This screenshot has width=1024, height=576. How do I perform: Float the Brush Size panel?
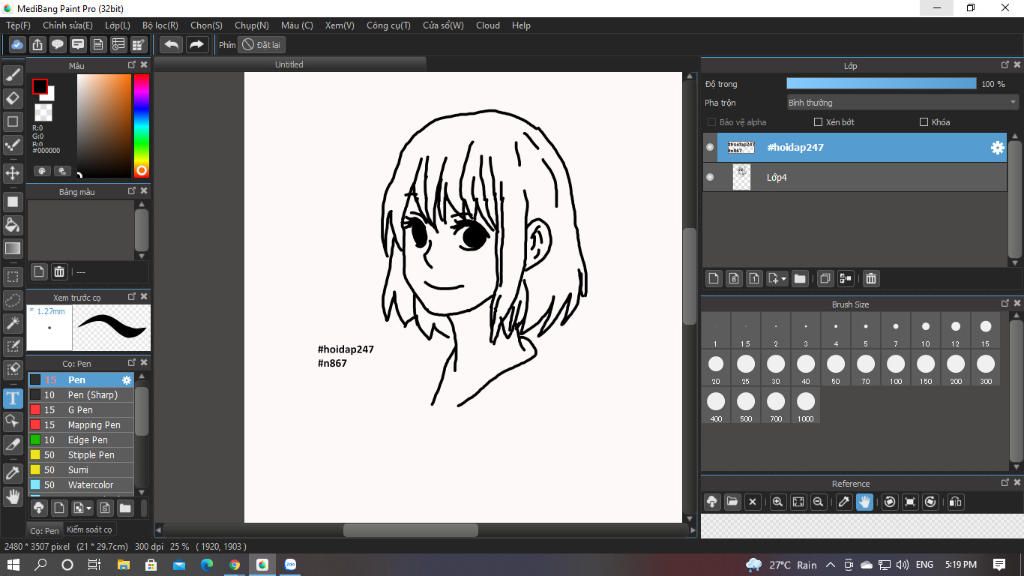point(1004,304)
